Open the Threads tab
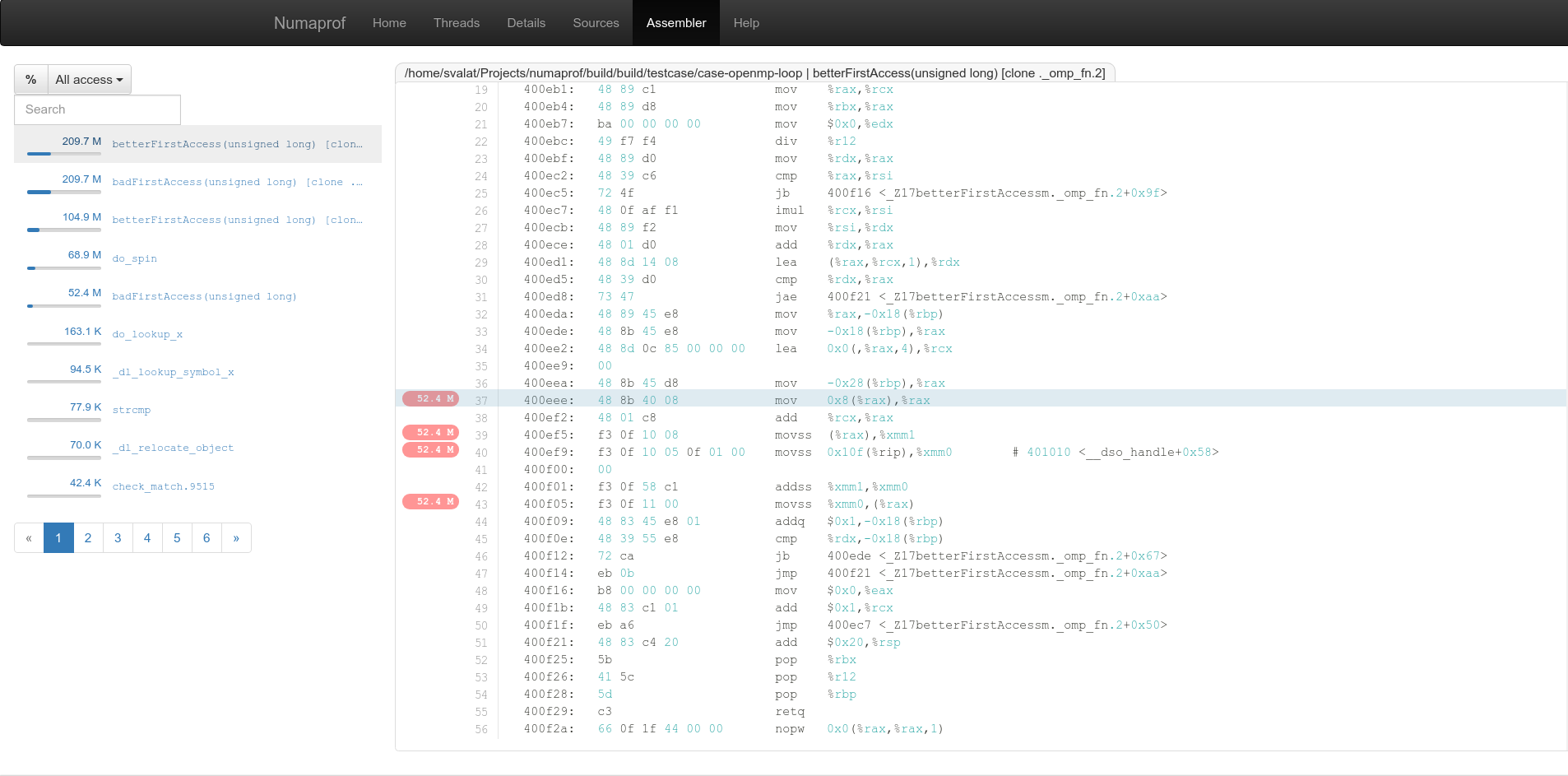 tap(457, 23)
